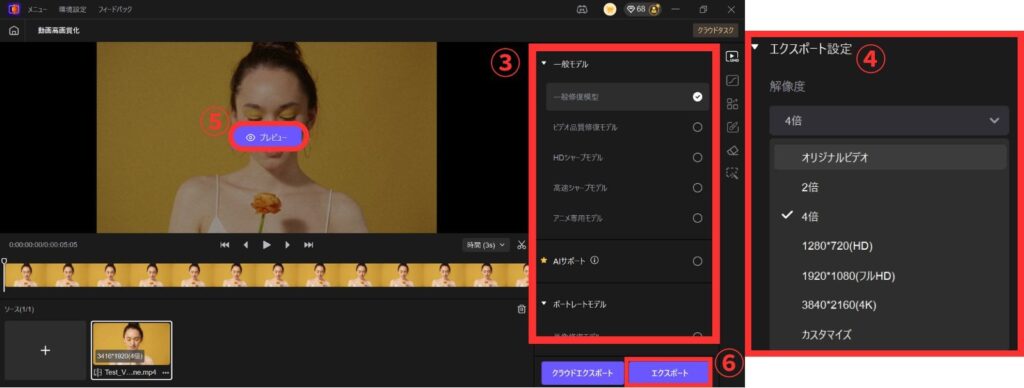
Task: Maximize the application window
Action: coord(703,10)
